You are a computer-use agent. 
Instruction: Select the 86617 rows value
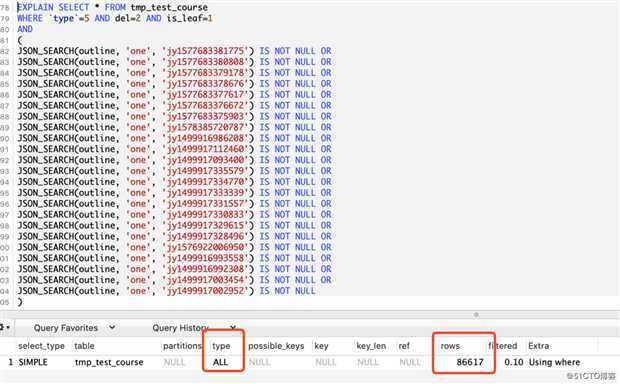click(470, 362)
